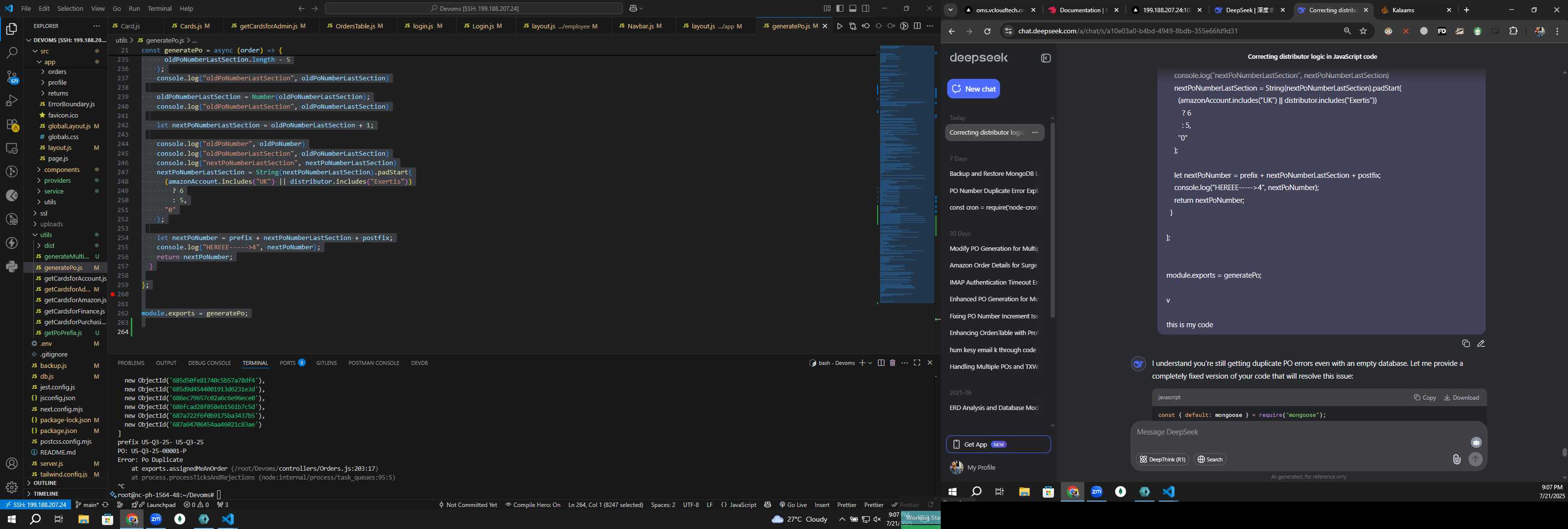The width and height of the screenshot is (1568, 529).
Task: Open the Selection menu
Action: point(70,8)
